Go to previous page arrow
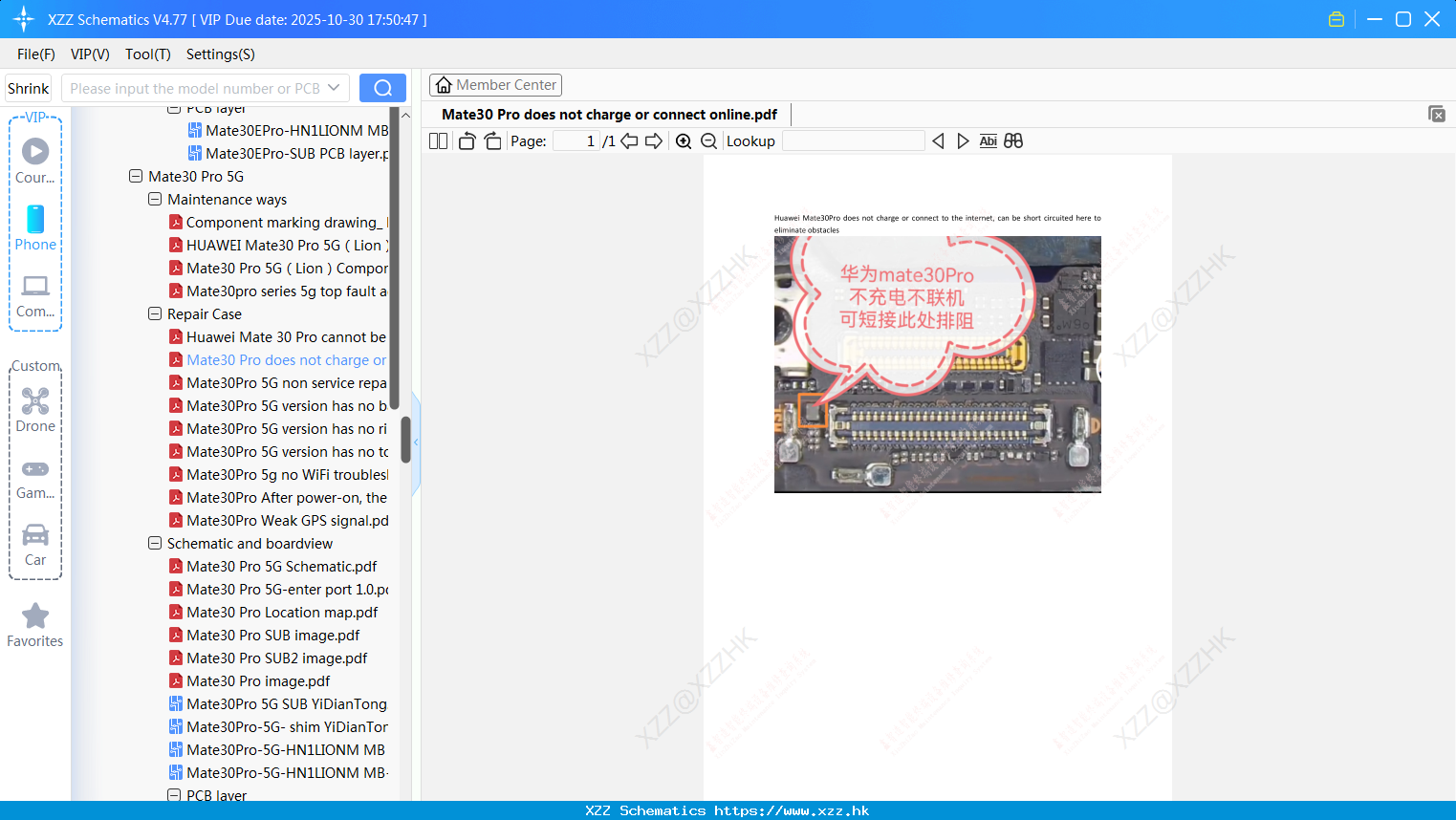This screenshot has width=1456, height=820. click(x=629, y=141)
